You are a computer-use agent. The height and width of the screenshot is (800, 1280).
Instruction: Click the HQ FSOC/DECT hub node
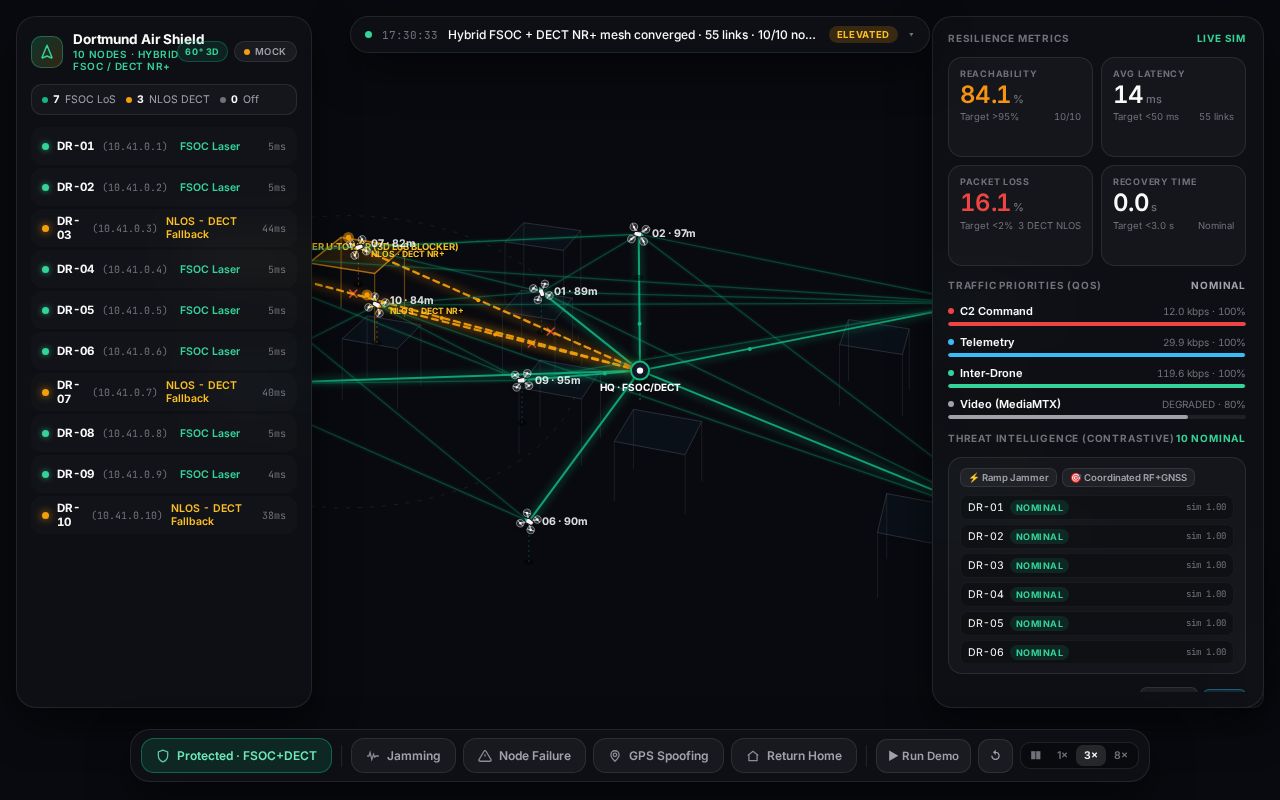pos(640,370)
